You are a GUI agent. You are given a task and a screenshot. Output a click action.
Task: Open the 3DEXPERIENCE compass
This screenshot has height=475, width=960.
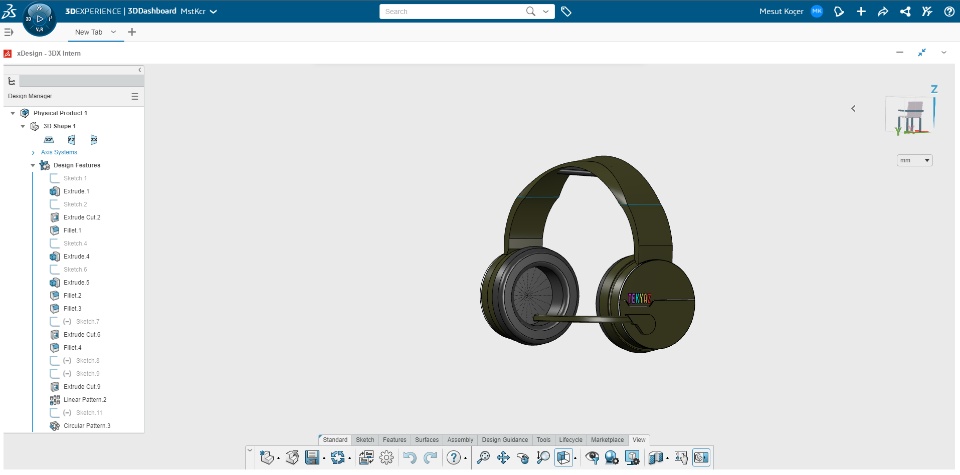(x=39, y=18)
